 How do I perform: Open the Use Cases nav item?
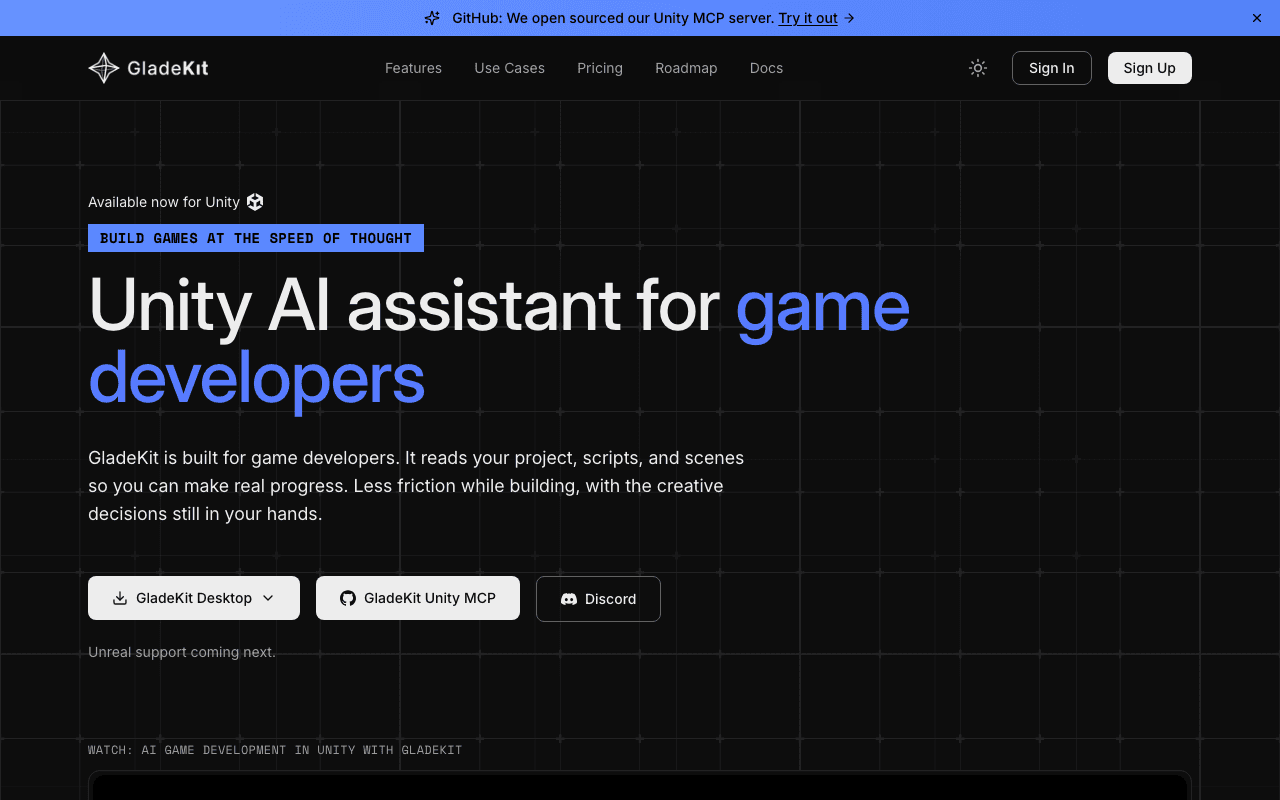click(509, 68)
